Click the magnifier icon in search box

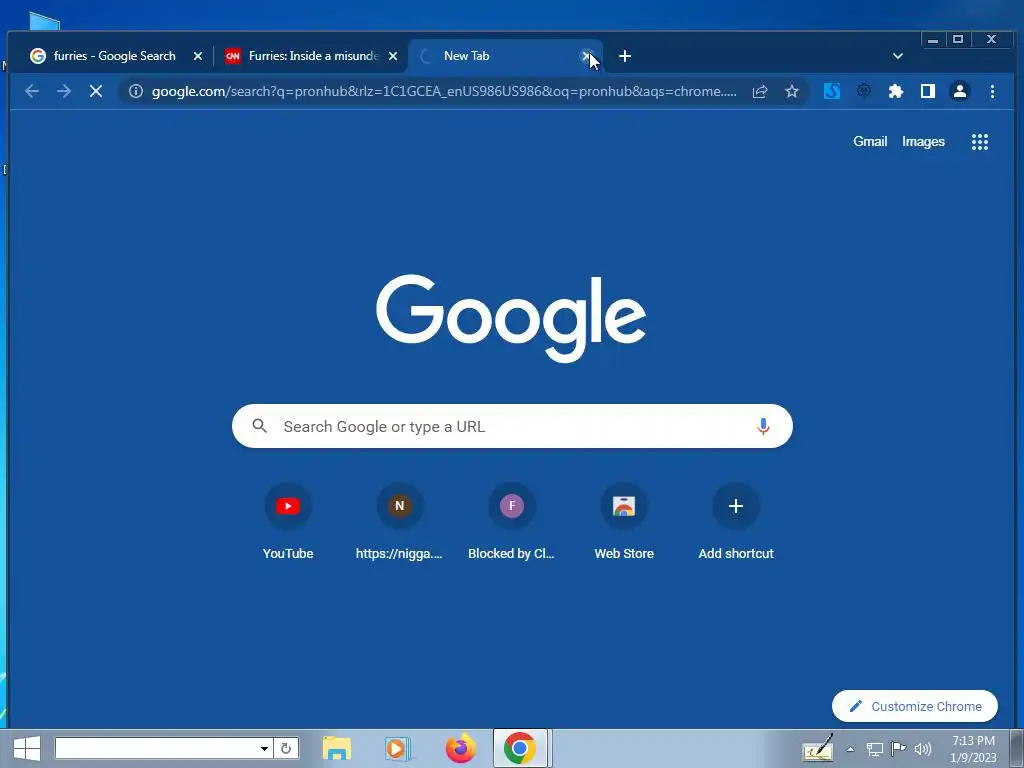[x=260, y=426]
